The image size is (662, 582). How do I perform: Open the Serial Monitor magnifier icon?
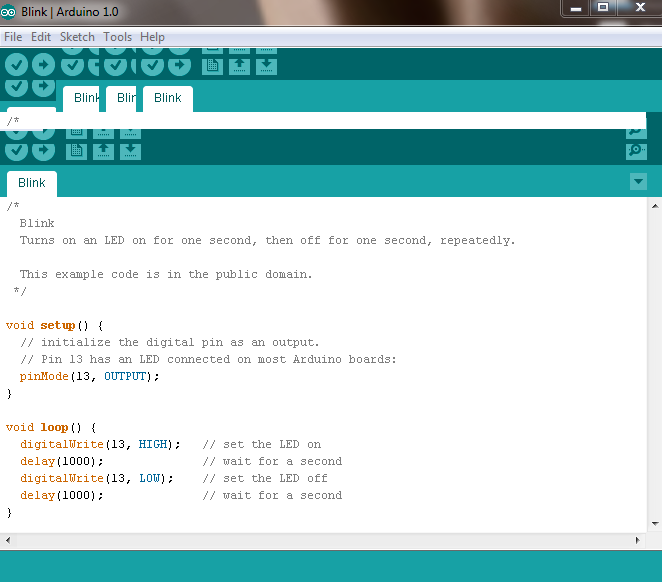(636, 151)
